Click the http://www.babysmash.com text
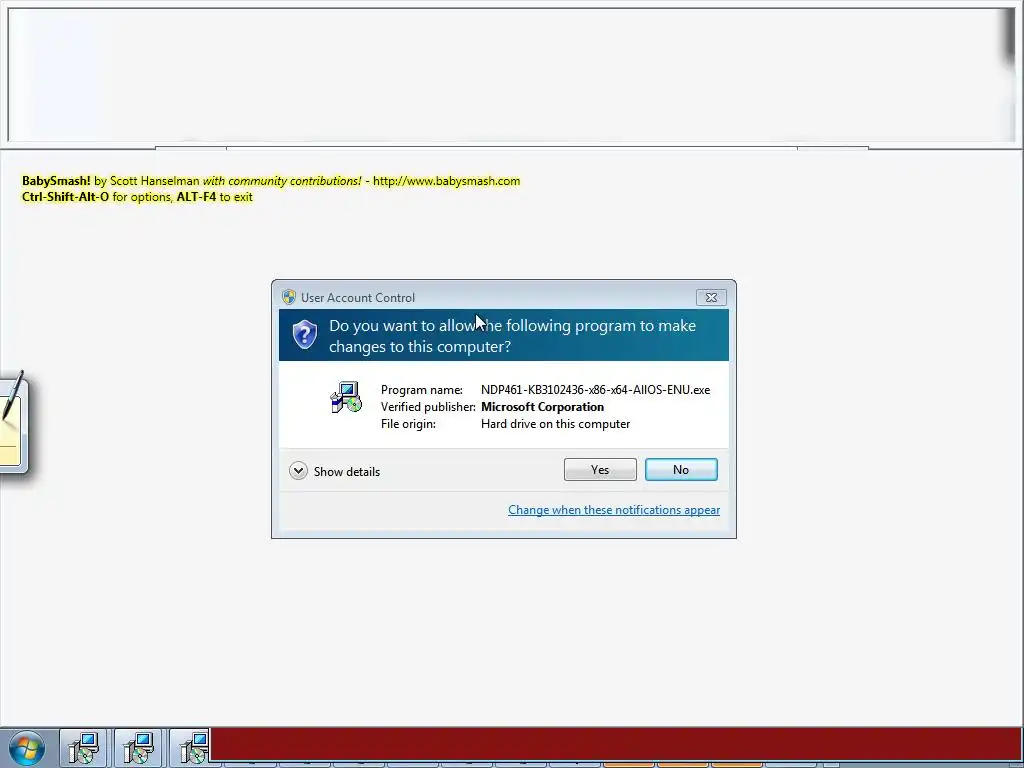This screenshot has height=768, width=1024. coord(447,181)
